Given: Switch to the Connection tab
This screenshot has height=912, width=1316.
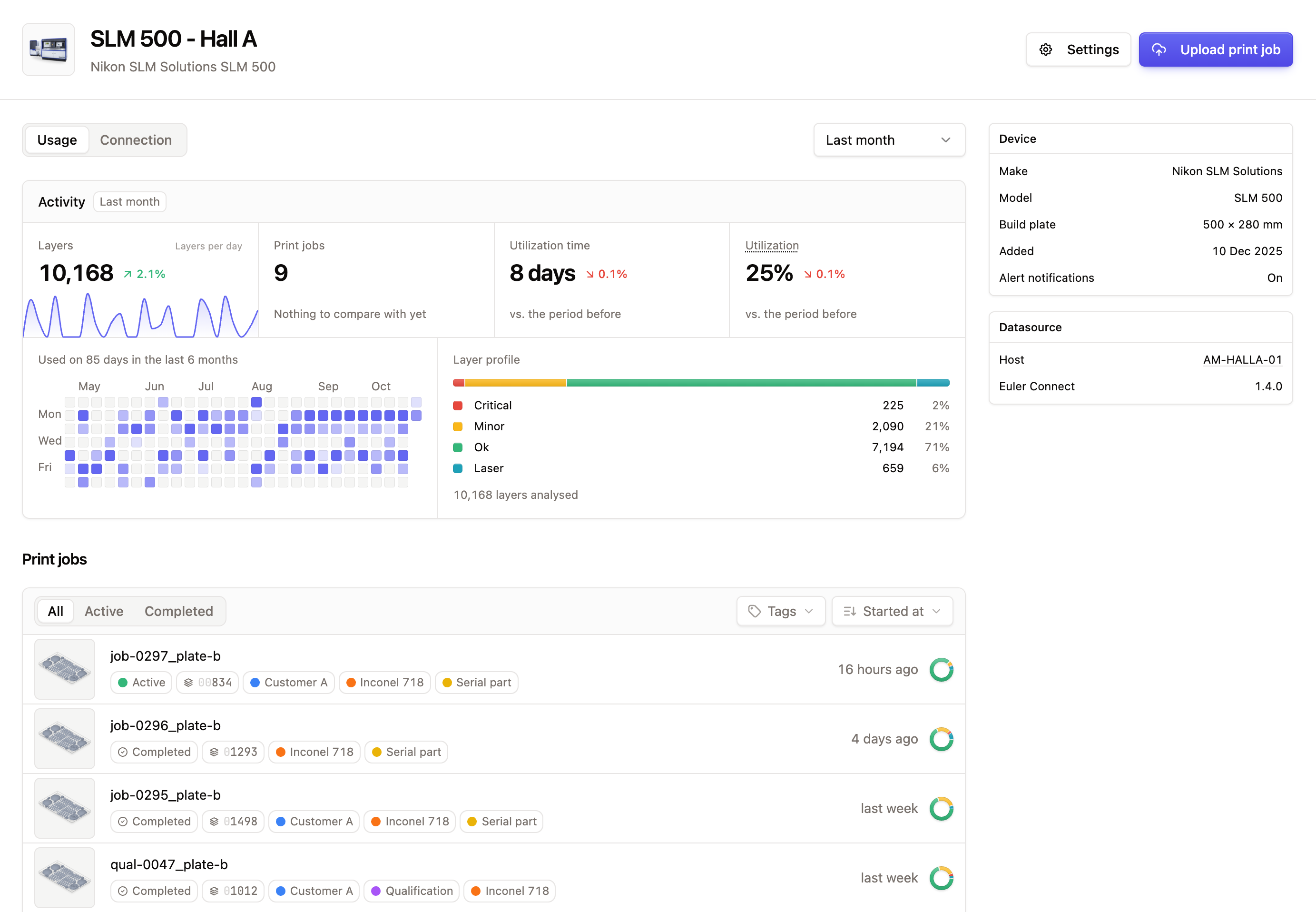Looking at the screenshot, I should tap(136, 140).
